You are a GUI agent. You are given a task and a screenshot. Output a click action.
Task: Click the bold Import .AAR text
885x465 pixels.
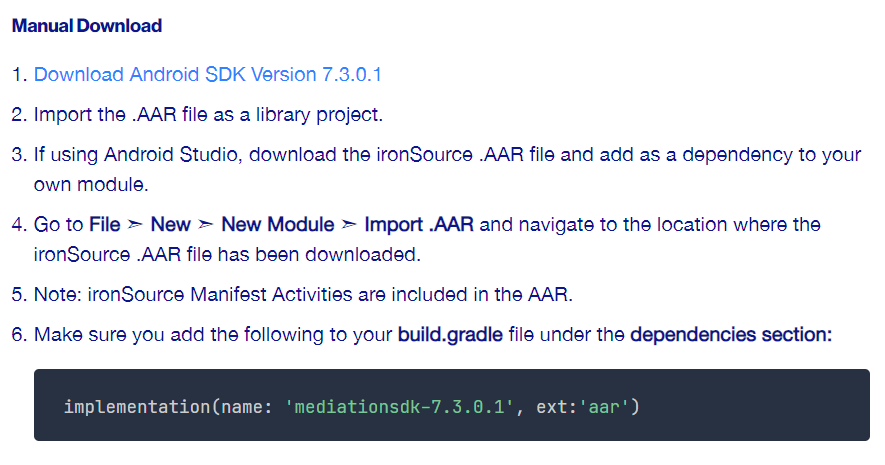click(419, 225)
